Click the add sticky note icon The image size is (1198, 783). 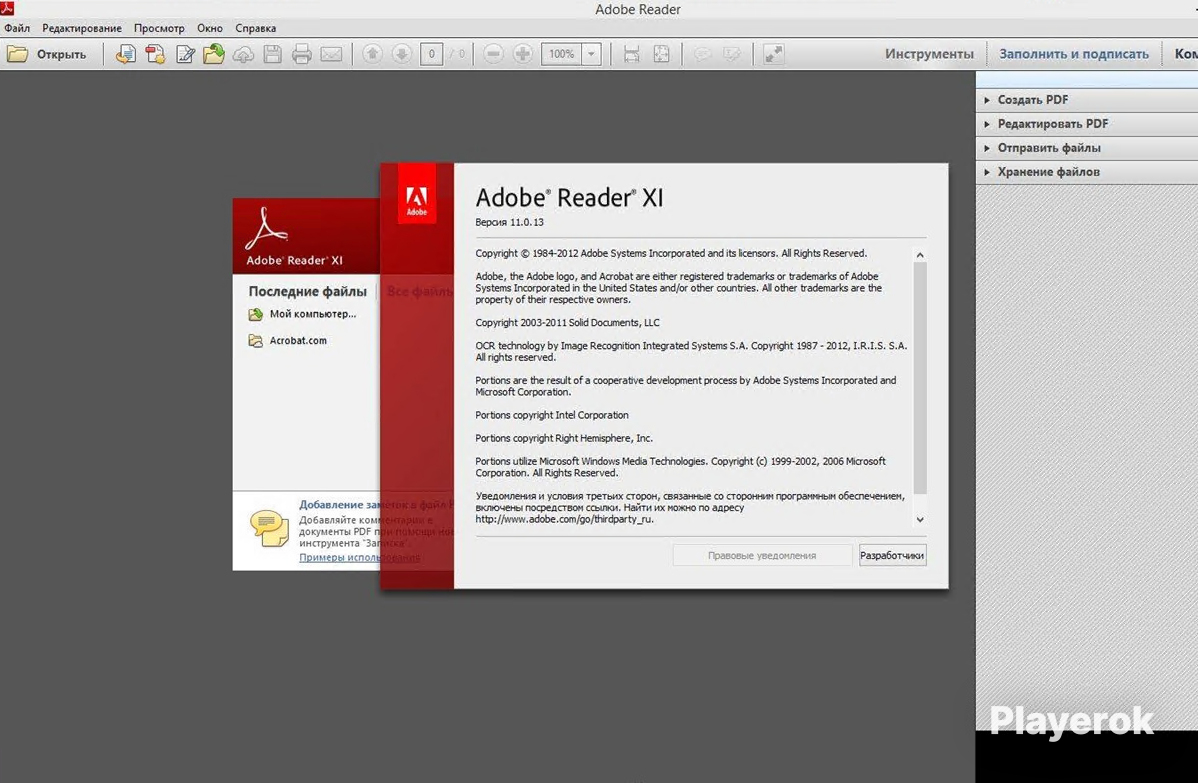[701, 54]
